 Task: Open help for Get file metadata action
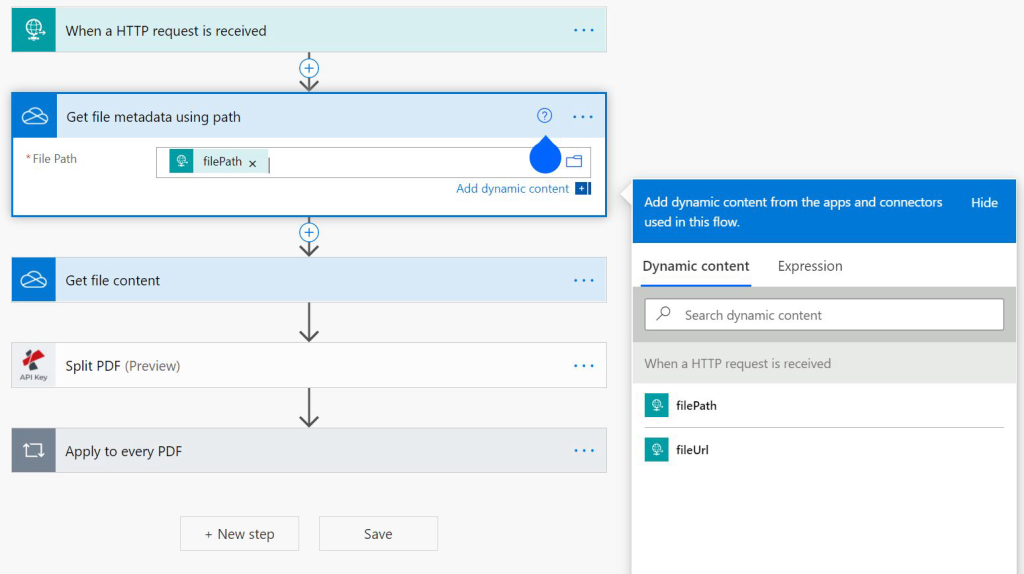(x=545, y=116)
